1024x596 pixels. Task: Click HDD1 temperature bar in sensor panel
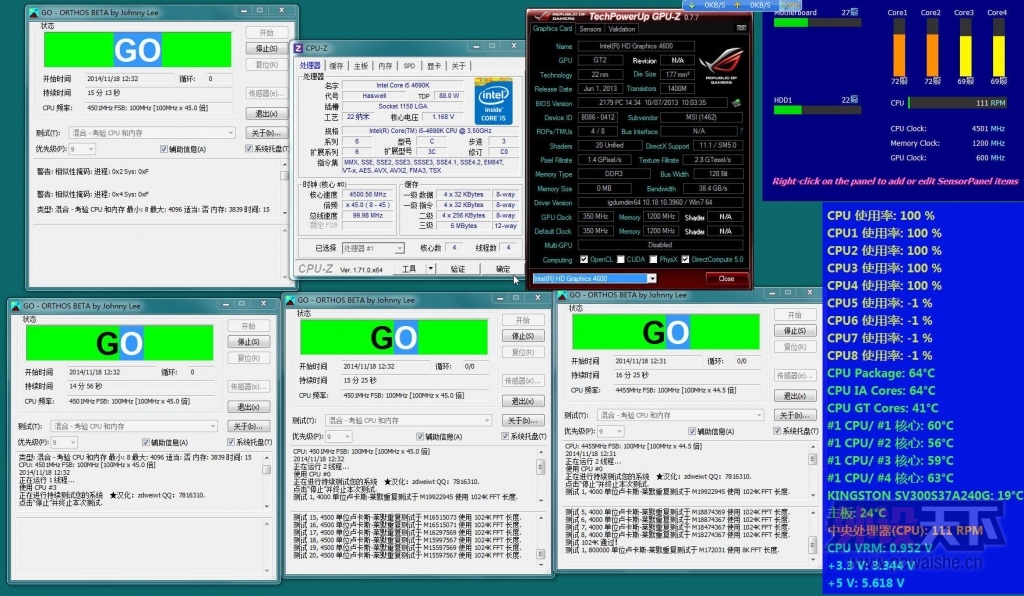(817, 110)
